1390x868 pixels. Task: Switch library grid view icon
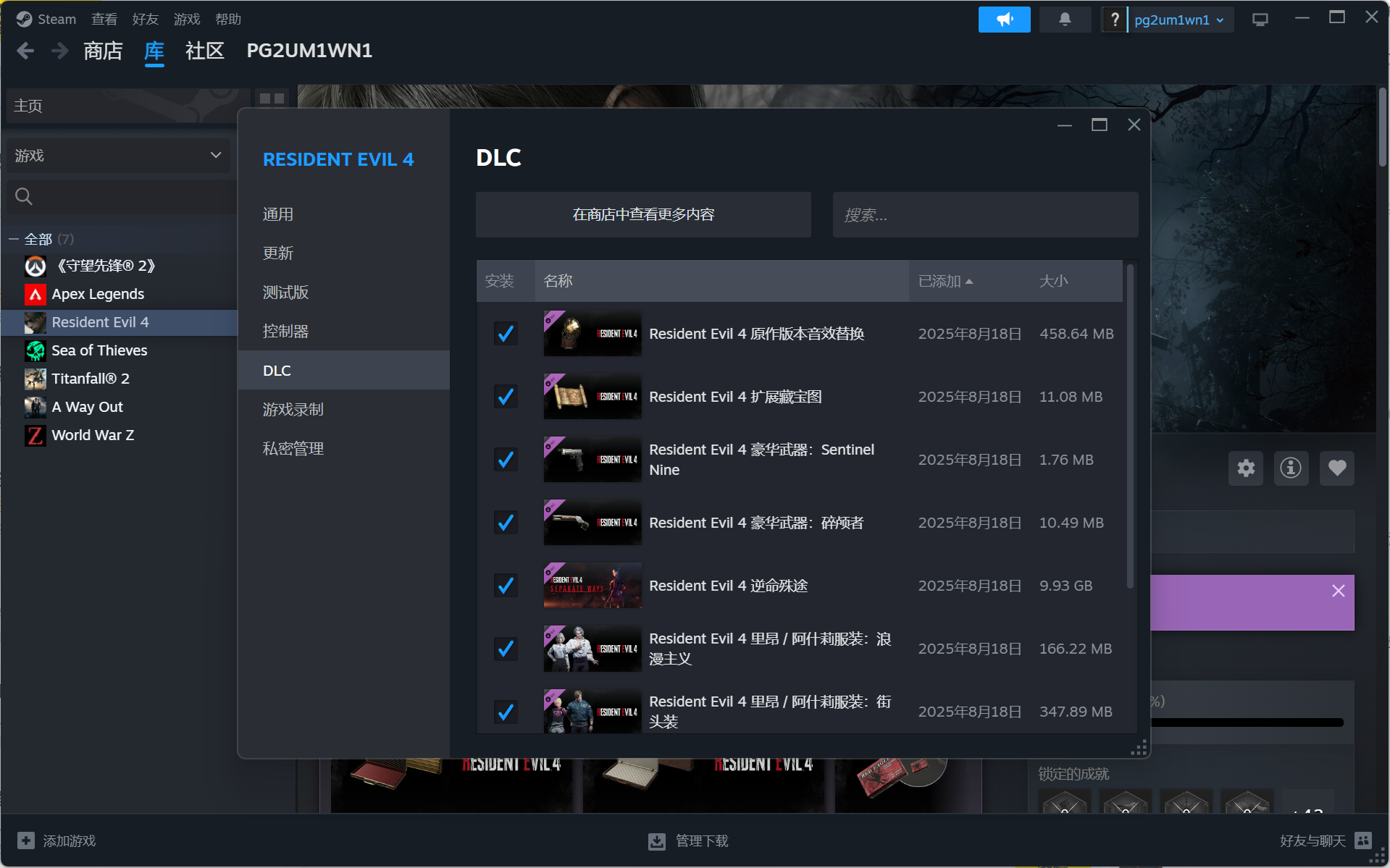tap(272, 98)
